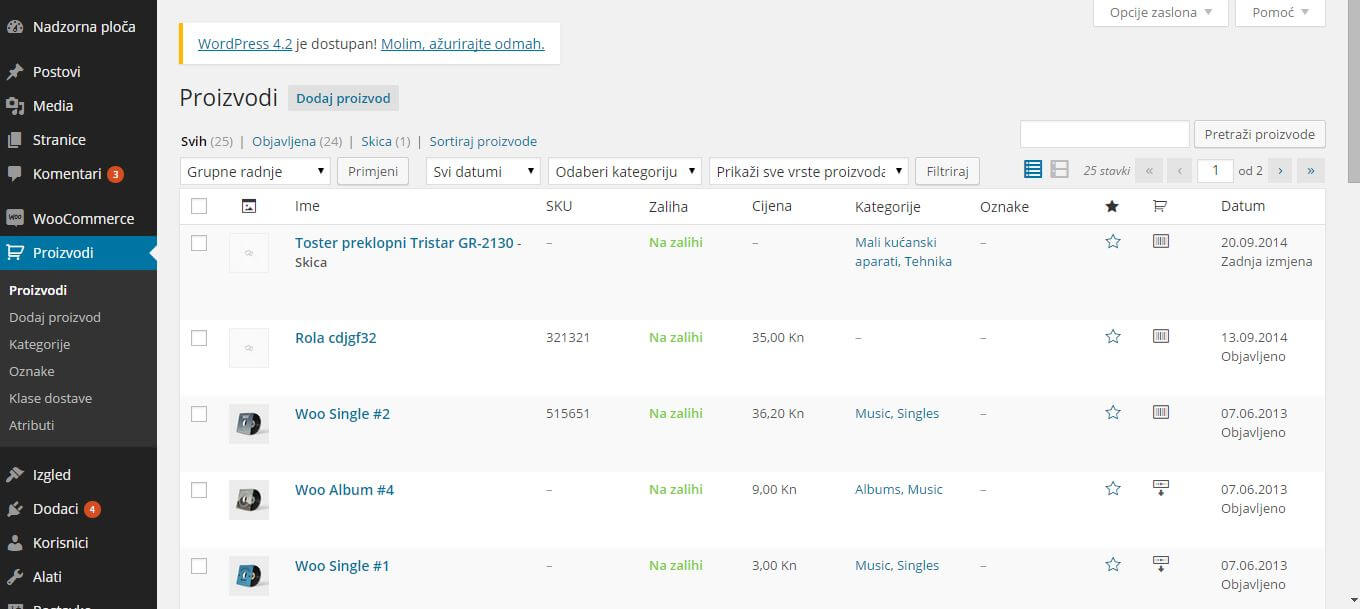Open WooCommerce in the sidebar menu

pyautogui.click(x=82, y=218)
